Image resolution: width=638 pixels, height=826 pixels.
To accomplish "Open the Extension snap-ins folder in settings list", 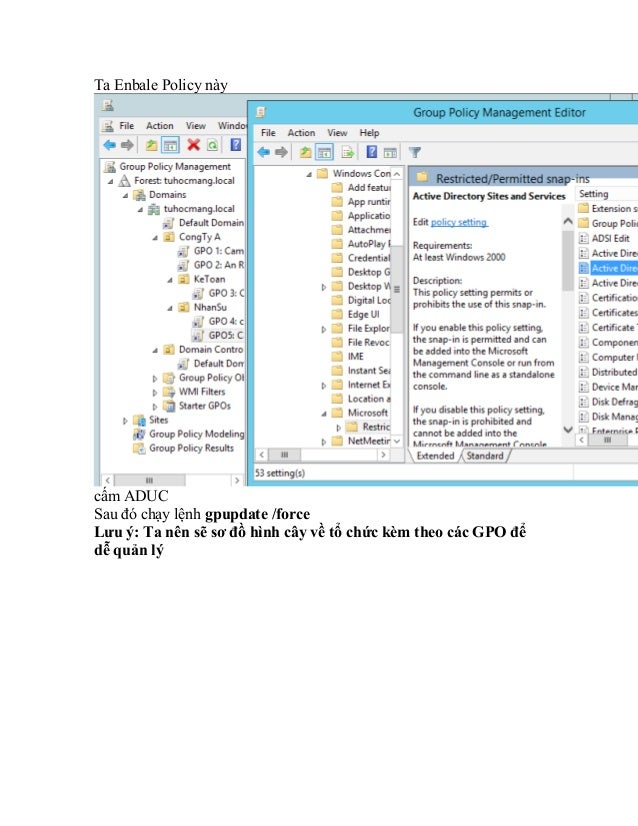I will [x=608, y=209].
